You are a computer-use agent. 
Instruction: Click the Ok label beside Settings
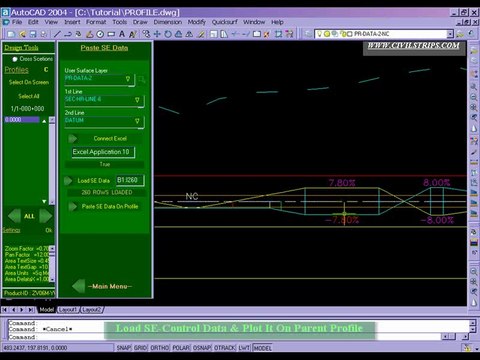[x=49, y=230]
